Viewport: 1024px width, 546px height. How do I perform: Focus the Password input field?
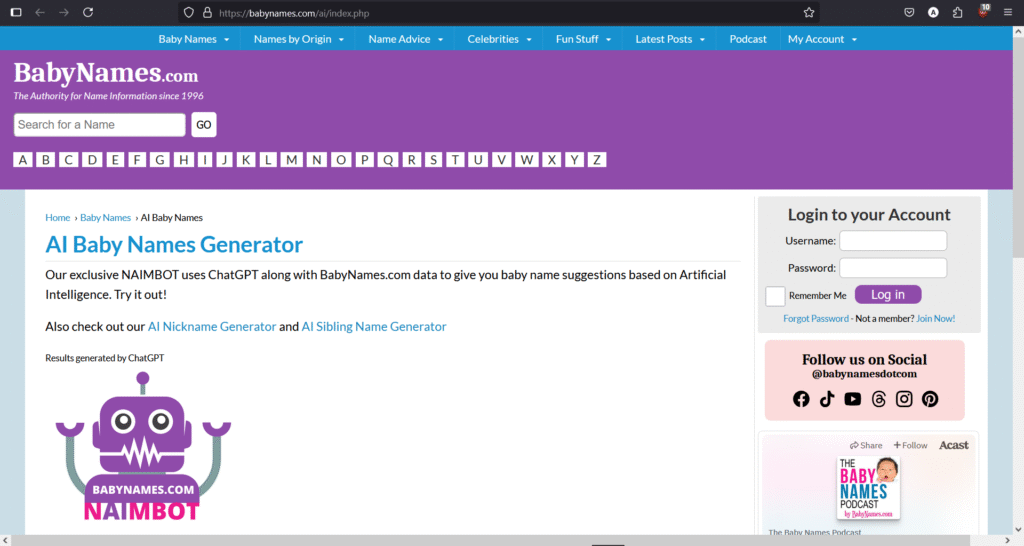coord(893,268)
